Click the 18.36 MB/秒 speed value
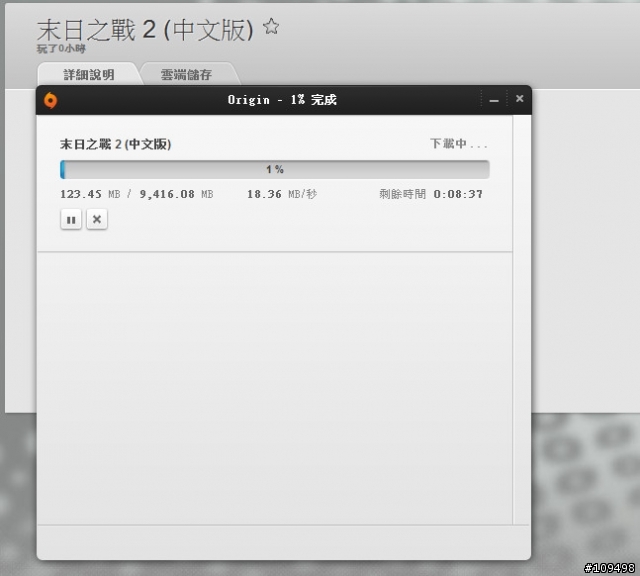The width and height of the screenshot is (640, 576). coord(282,194)
